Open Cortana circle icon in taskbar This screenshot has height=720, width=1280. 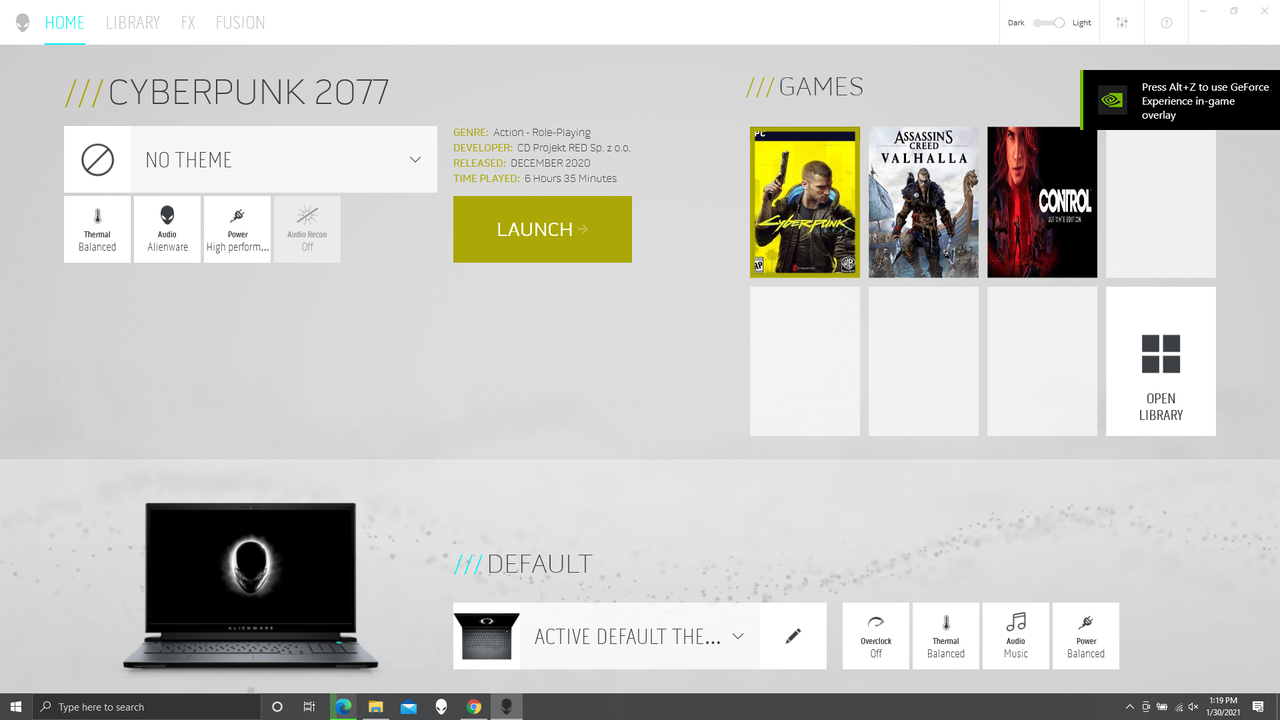point(277,707)
